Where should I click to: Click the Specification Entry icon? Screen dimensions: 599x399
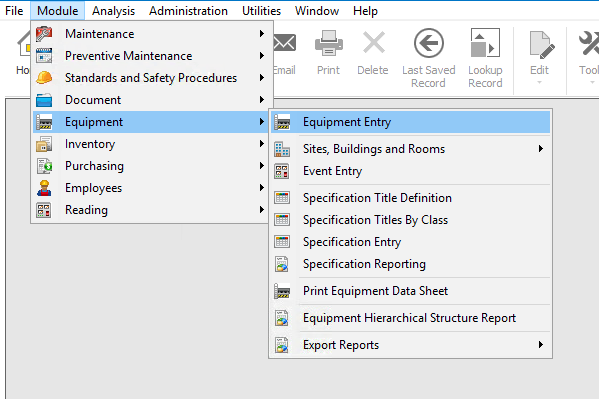point(282,242)
